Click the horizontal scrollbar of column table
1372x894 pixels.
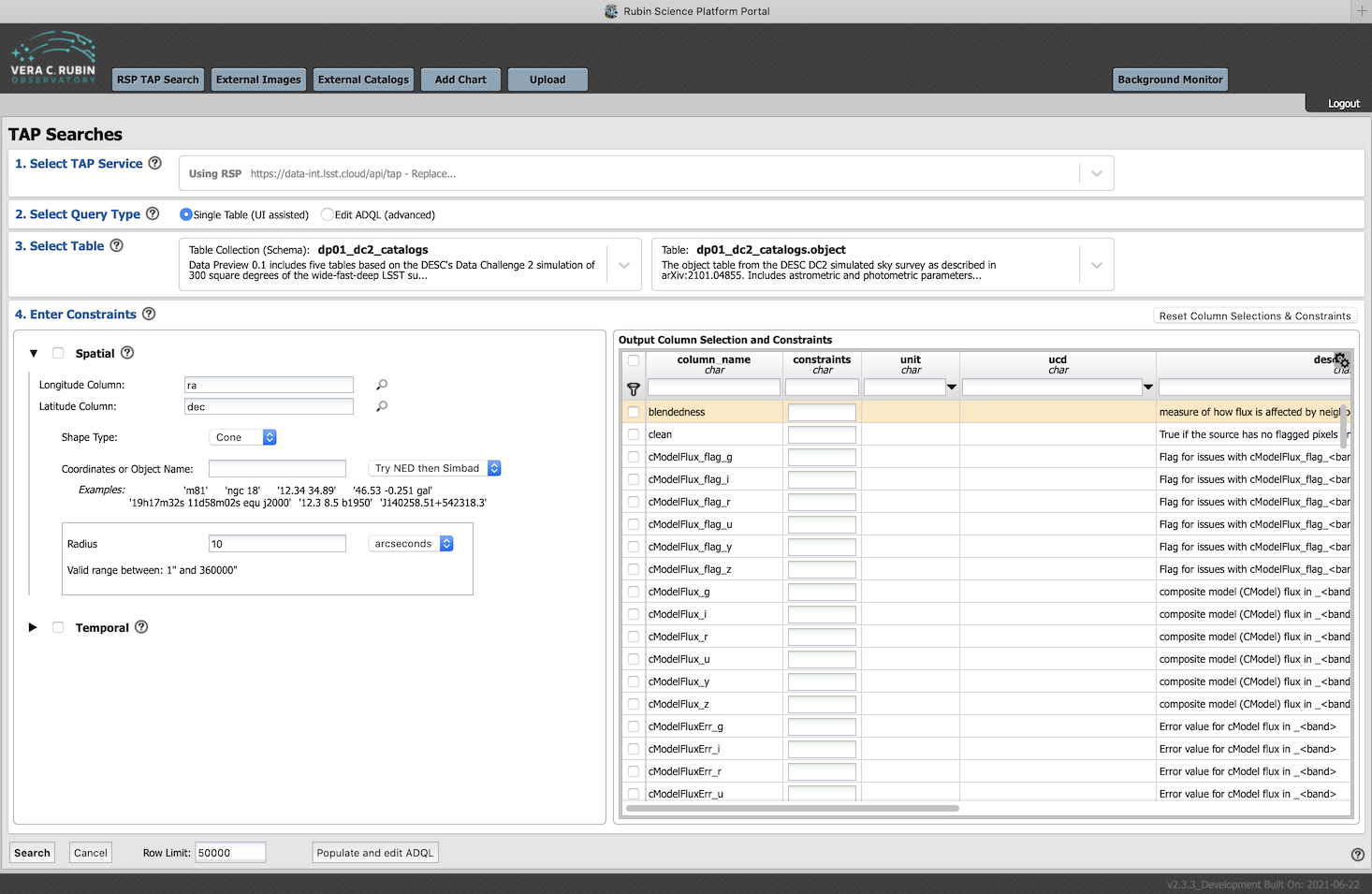[x=793, y=808]
